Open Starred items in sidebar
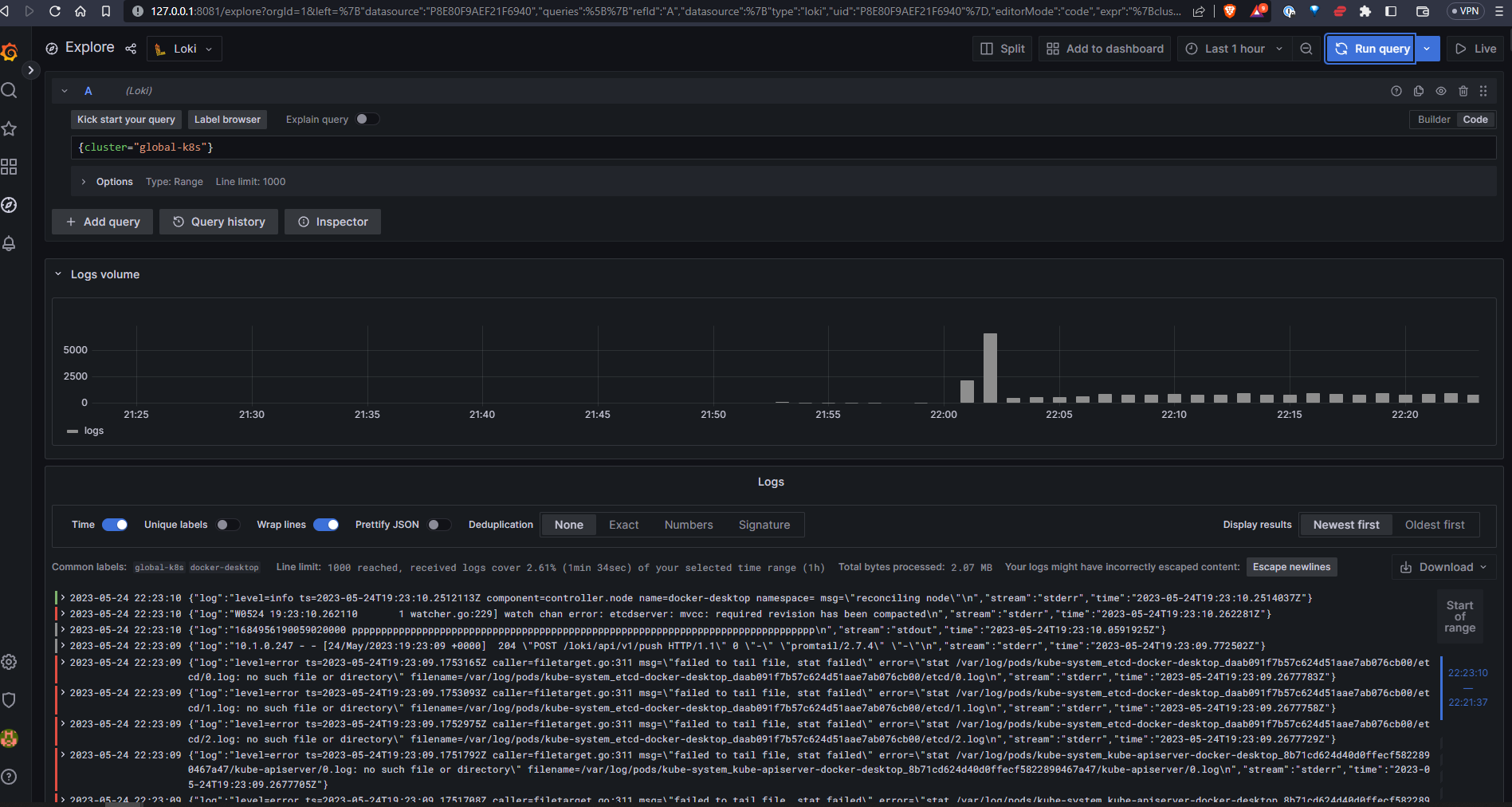The width and height of the screenshot is (1512, 807). pos(10,128)
